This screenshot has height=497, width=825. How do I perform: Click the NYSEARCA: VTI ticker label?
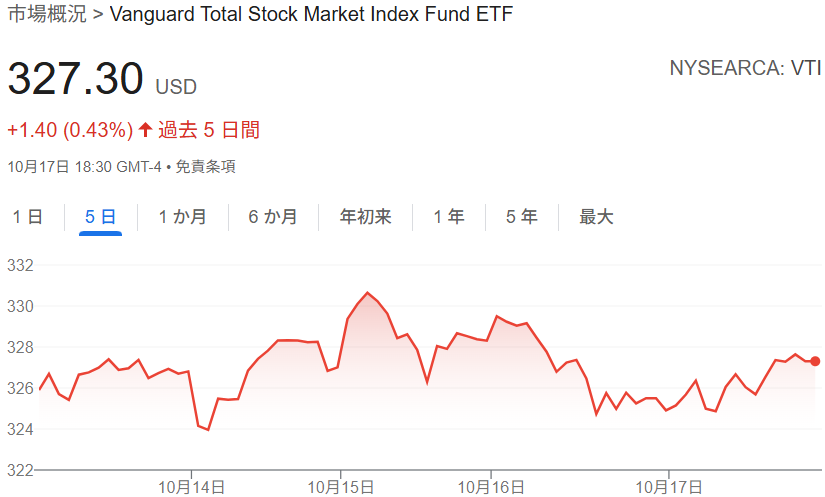pyautogui.click(x=745, y=68)
